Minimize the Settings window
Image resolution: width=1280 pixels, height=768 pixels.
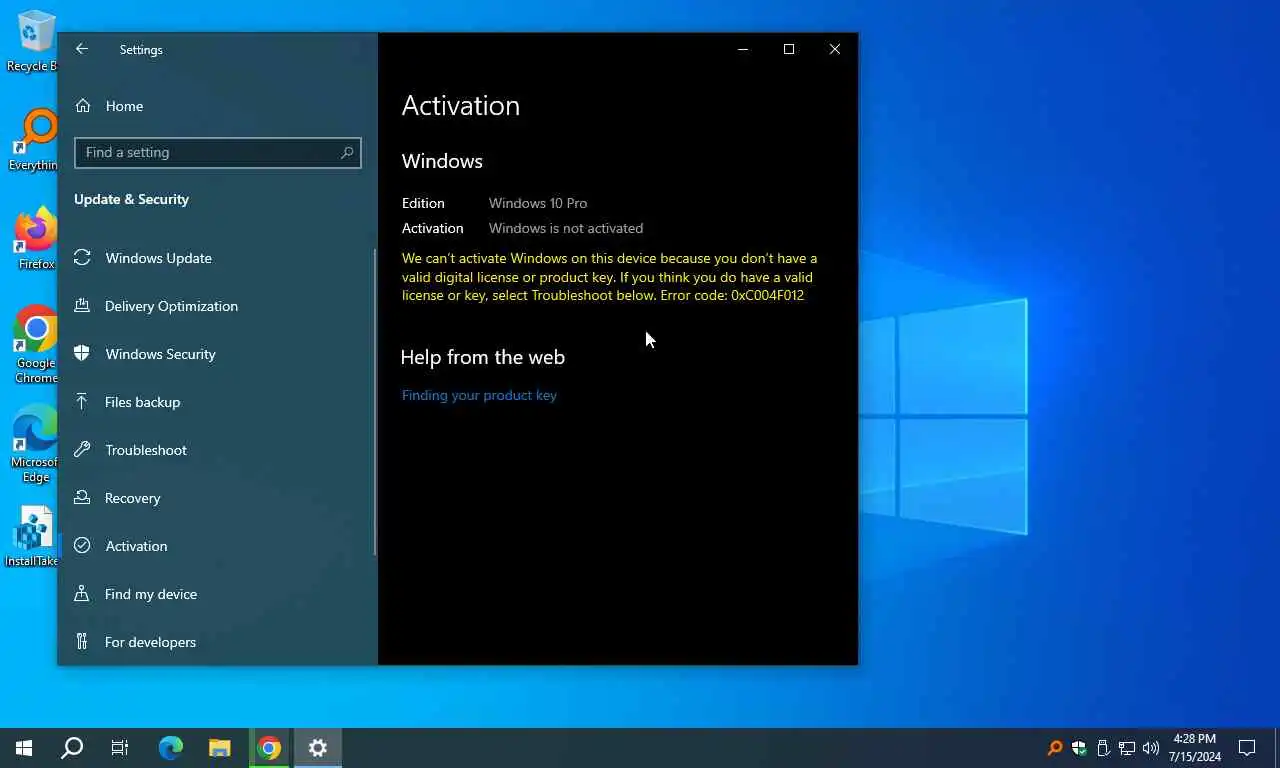pos(743,49)
